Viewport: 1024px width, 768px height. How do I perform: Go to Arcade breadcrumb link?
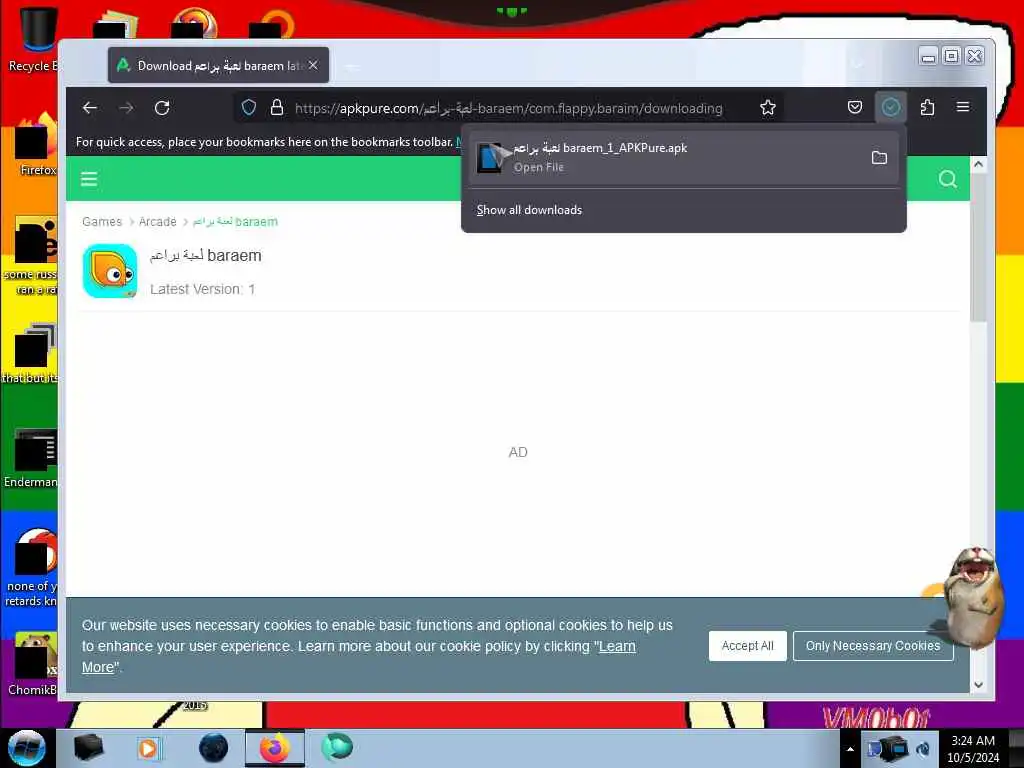pos(157,221)
